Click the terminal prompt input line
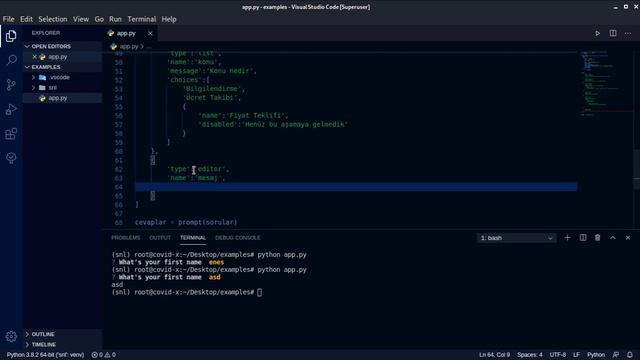640x360 pixels. point(187,292)
